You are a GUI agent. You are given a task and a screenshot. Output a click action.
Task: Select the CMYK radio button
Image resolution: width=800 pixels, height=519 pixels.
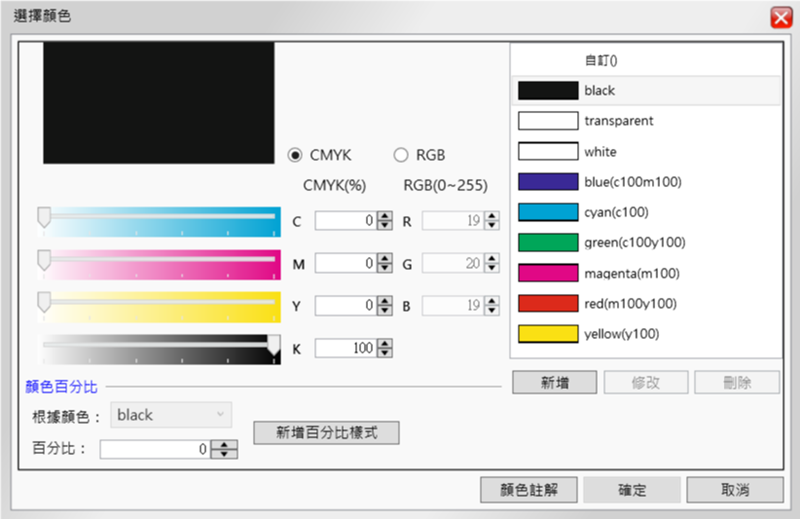point(295,155)
